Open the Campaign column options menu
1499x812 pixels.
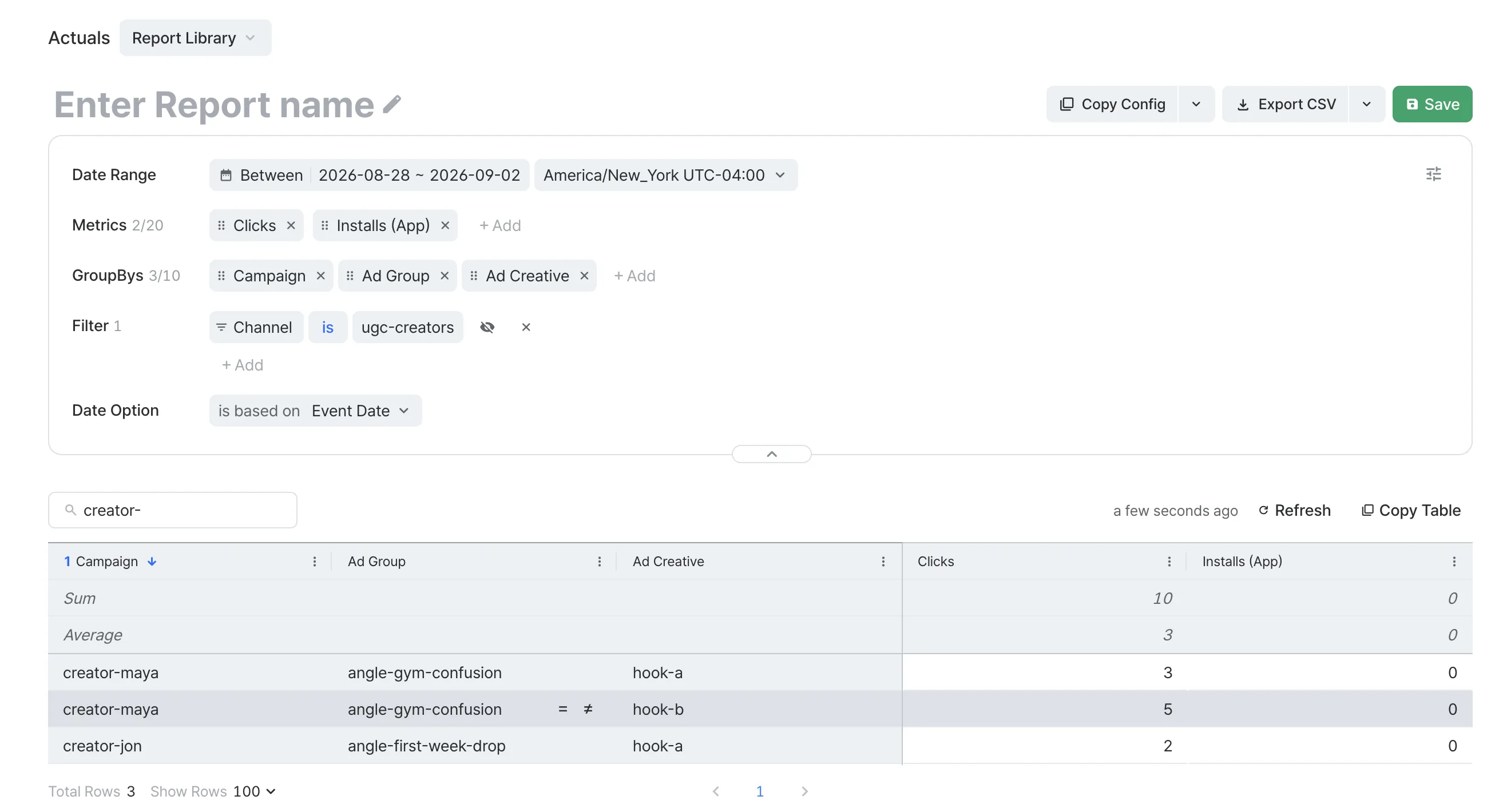coord(314,562)
